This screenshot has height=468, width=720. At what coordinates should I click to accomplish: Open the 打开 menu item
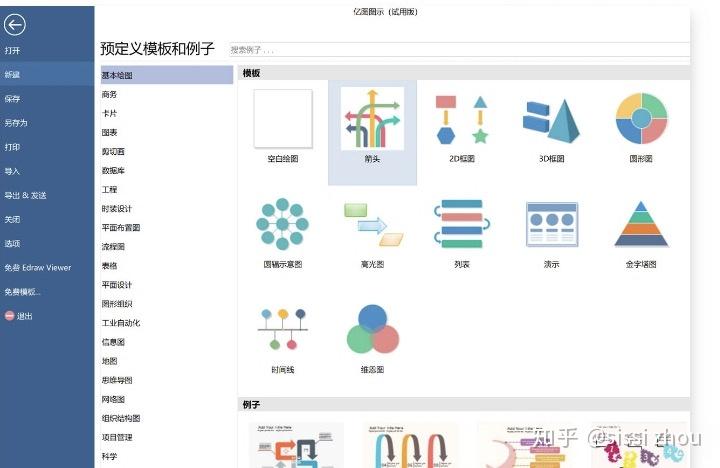click(12, 51)
